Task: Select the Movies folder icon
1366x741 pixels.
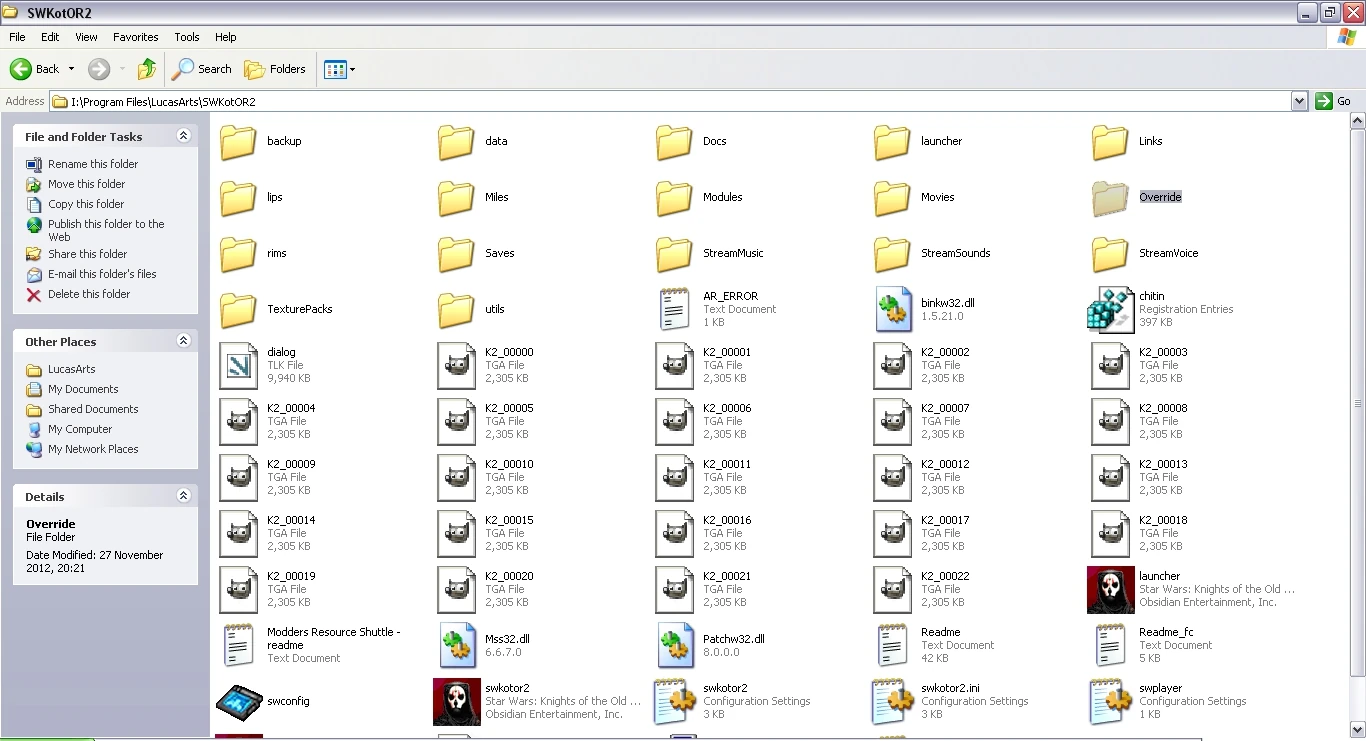Action: coord(892,198)
